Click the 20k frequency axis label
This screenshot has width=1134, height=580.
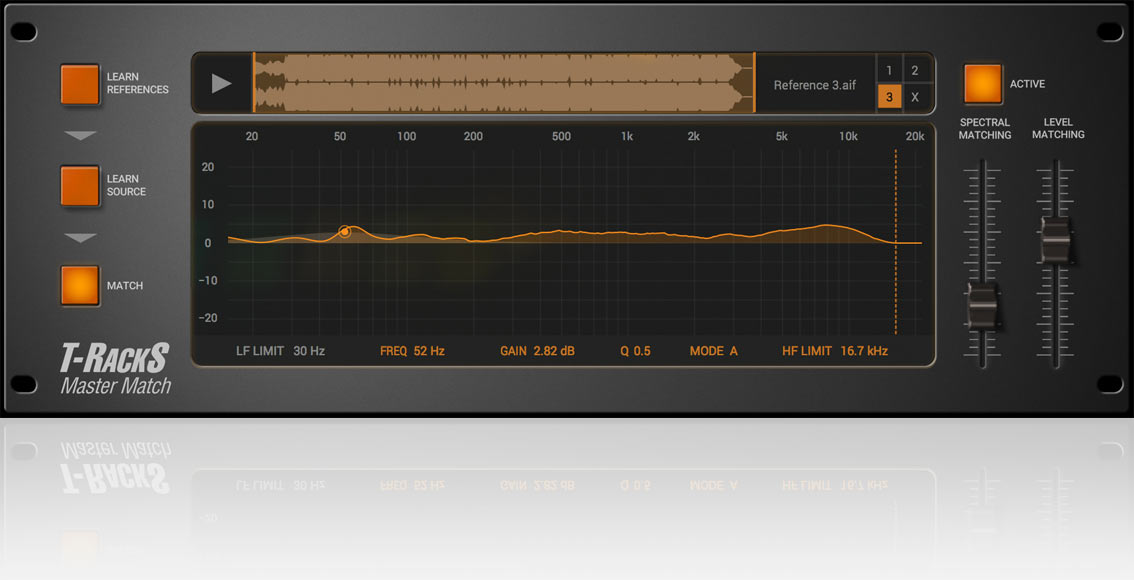915,136
